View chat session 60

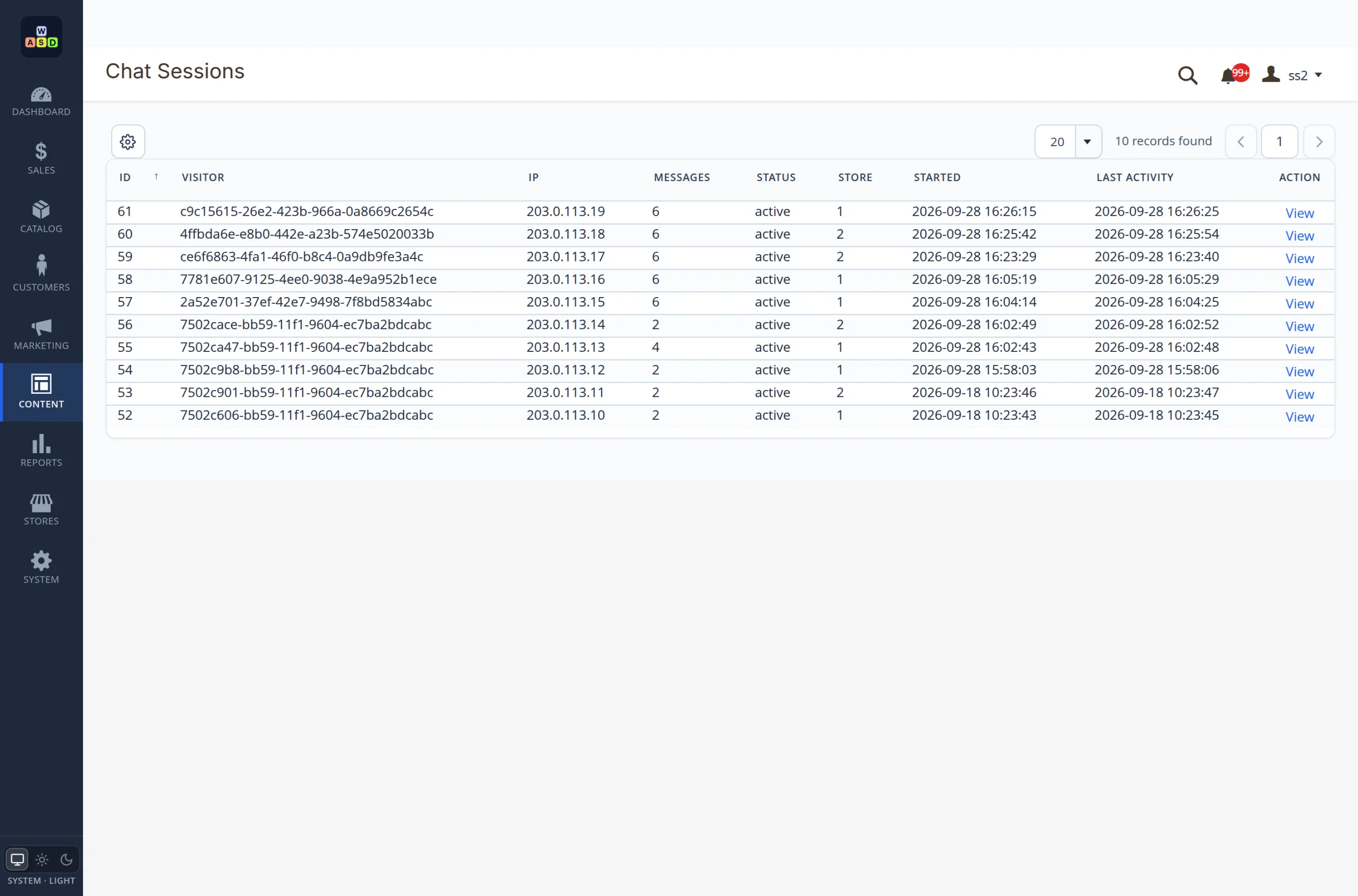coord(1300,236)
